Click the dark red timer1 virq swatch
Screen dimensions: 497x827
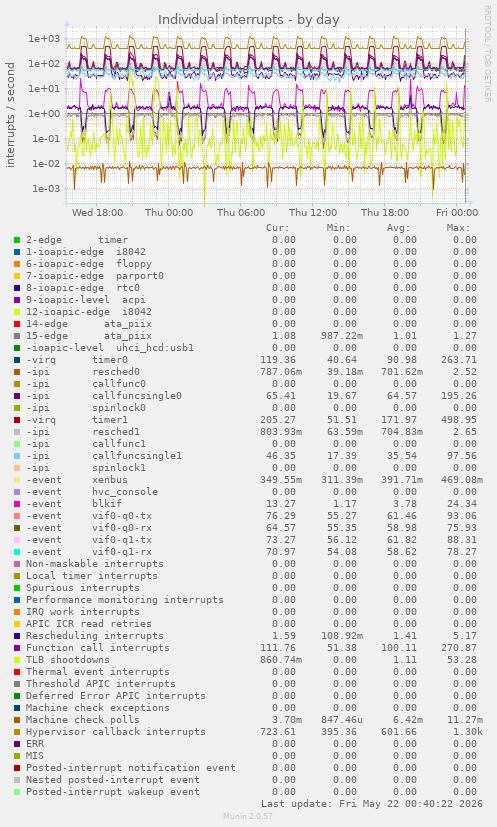pos(17,420)
